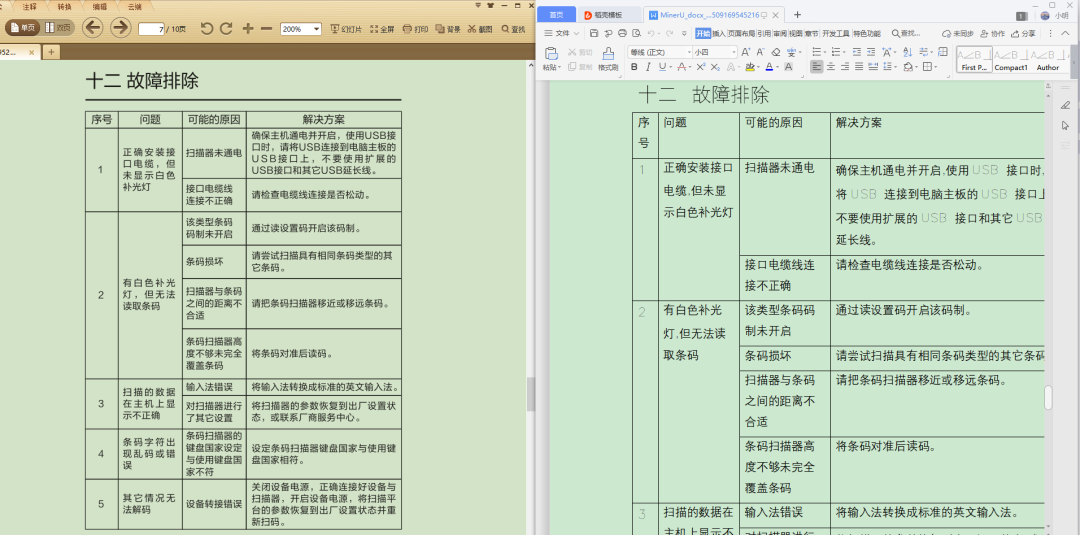Select the 页面布局 ribbon tab
1080x535 pixels.
741,33
